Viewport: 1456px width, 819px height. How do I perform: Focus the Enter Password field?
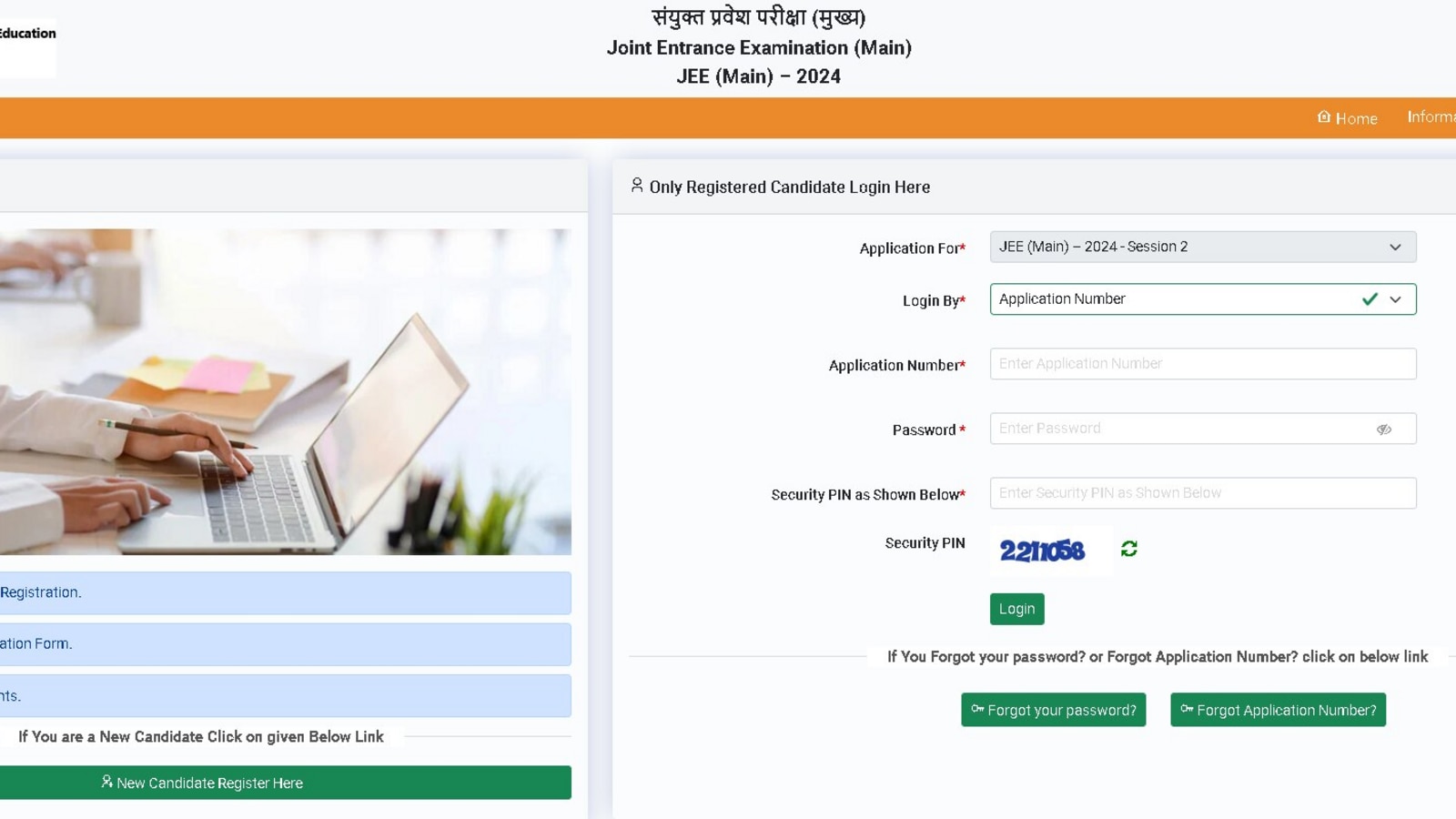point(1203,429)
